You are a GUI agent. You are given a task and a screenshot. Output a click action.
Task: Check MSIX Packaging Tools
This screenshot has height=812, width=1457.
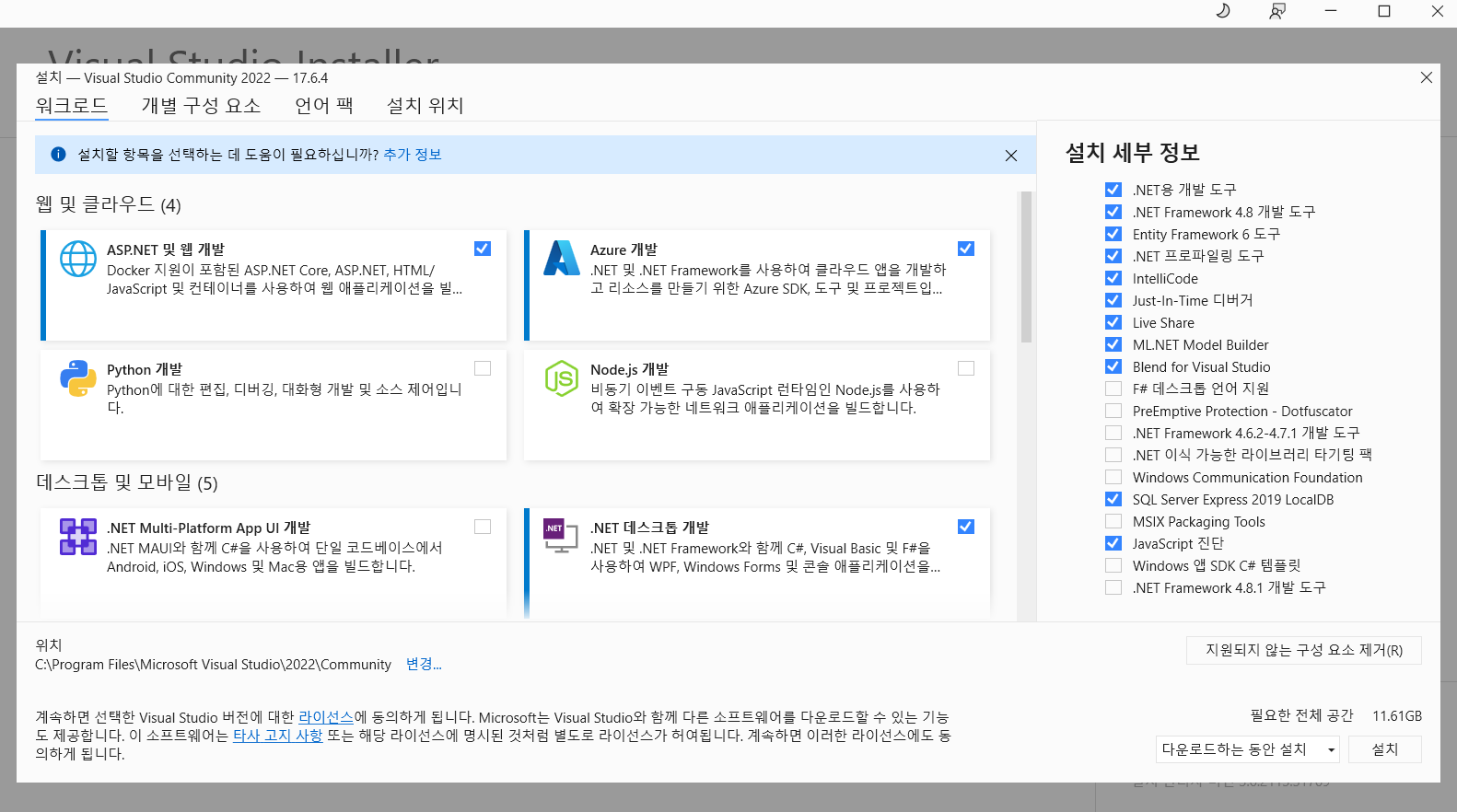tap(1113, 521)
